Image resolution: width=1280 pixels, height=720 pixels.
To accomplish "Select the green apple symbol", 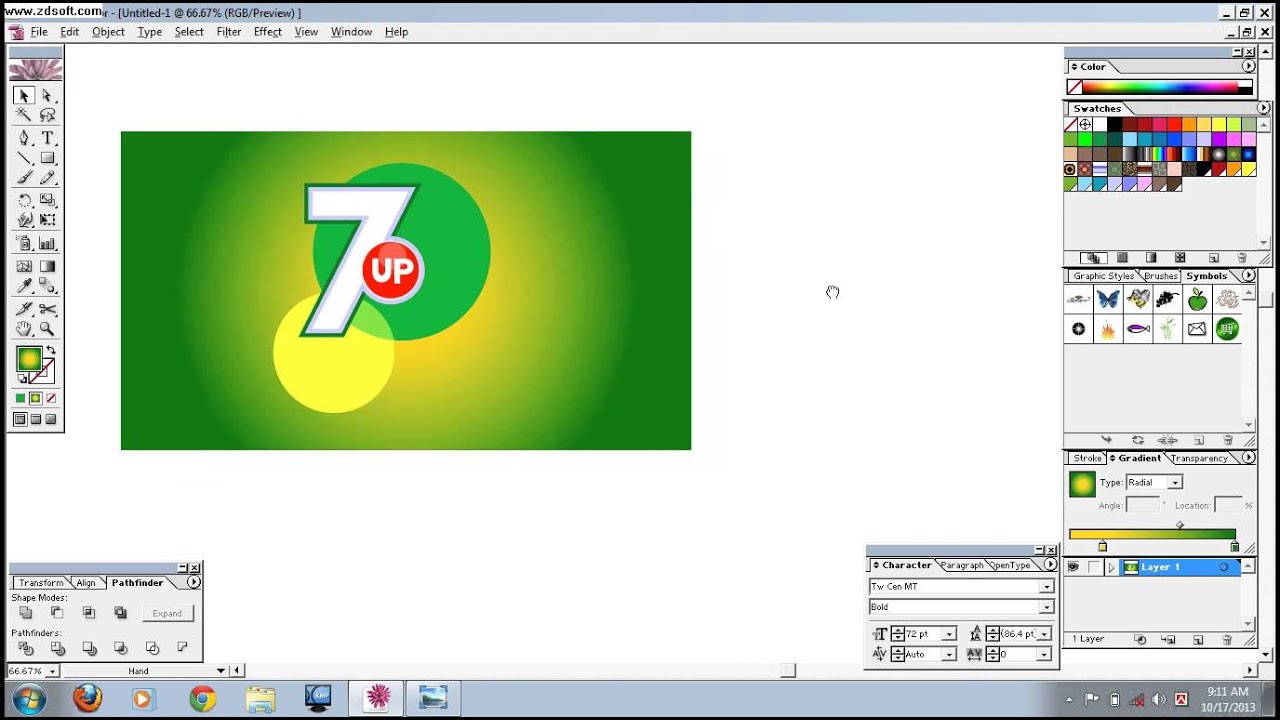I will pos(1197,299).
